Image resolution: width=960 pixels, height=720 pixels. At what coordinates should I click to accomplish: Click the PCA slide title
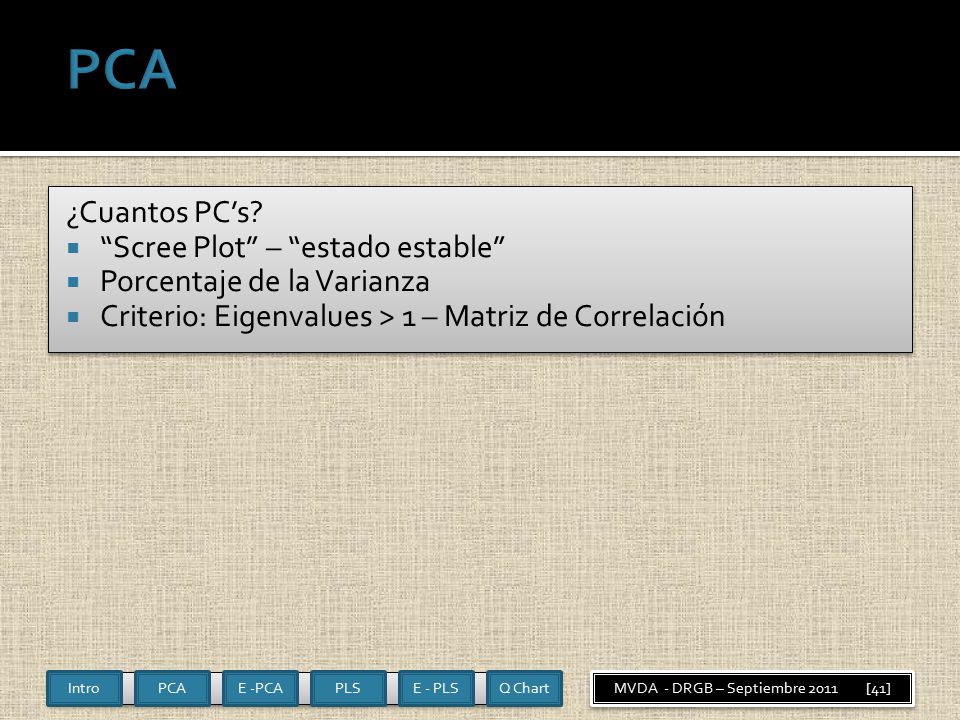122,69
